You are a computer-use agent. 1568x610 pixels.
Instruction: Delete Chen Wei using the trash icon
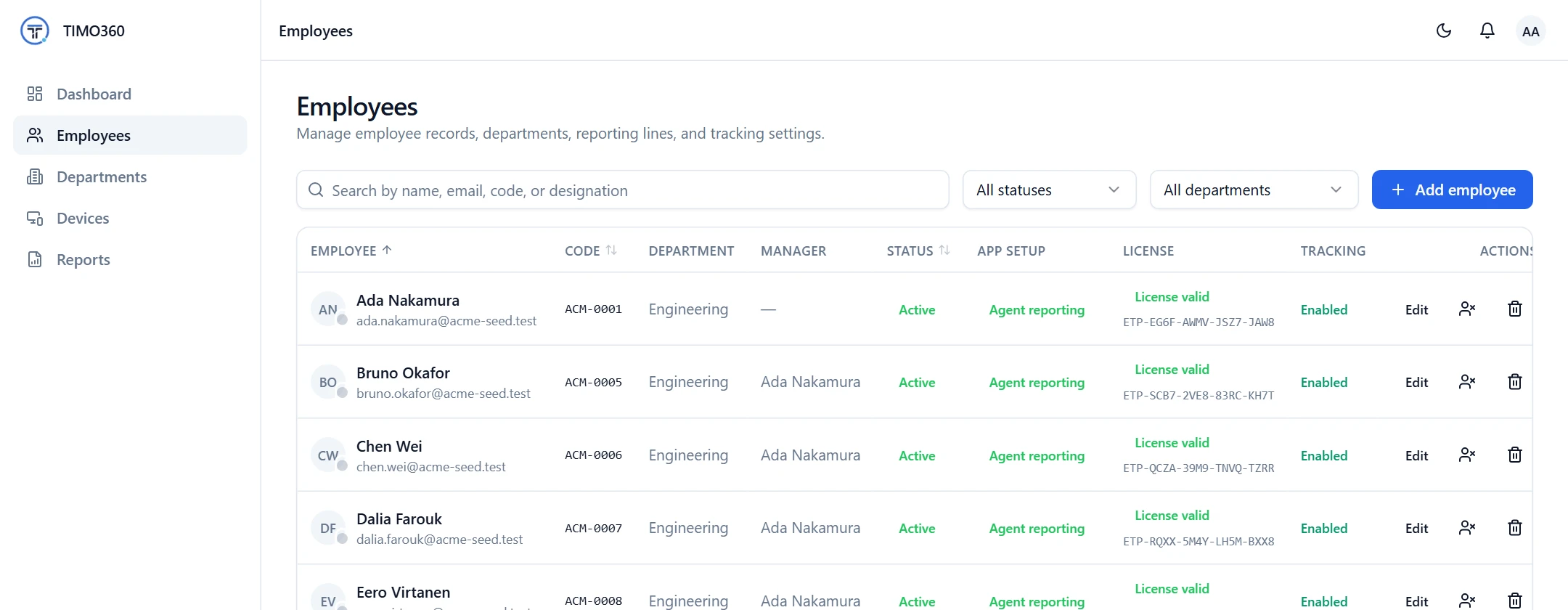tap(1515, 455)
